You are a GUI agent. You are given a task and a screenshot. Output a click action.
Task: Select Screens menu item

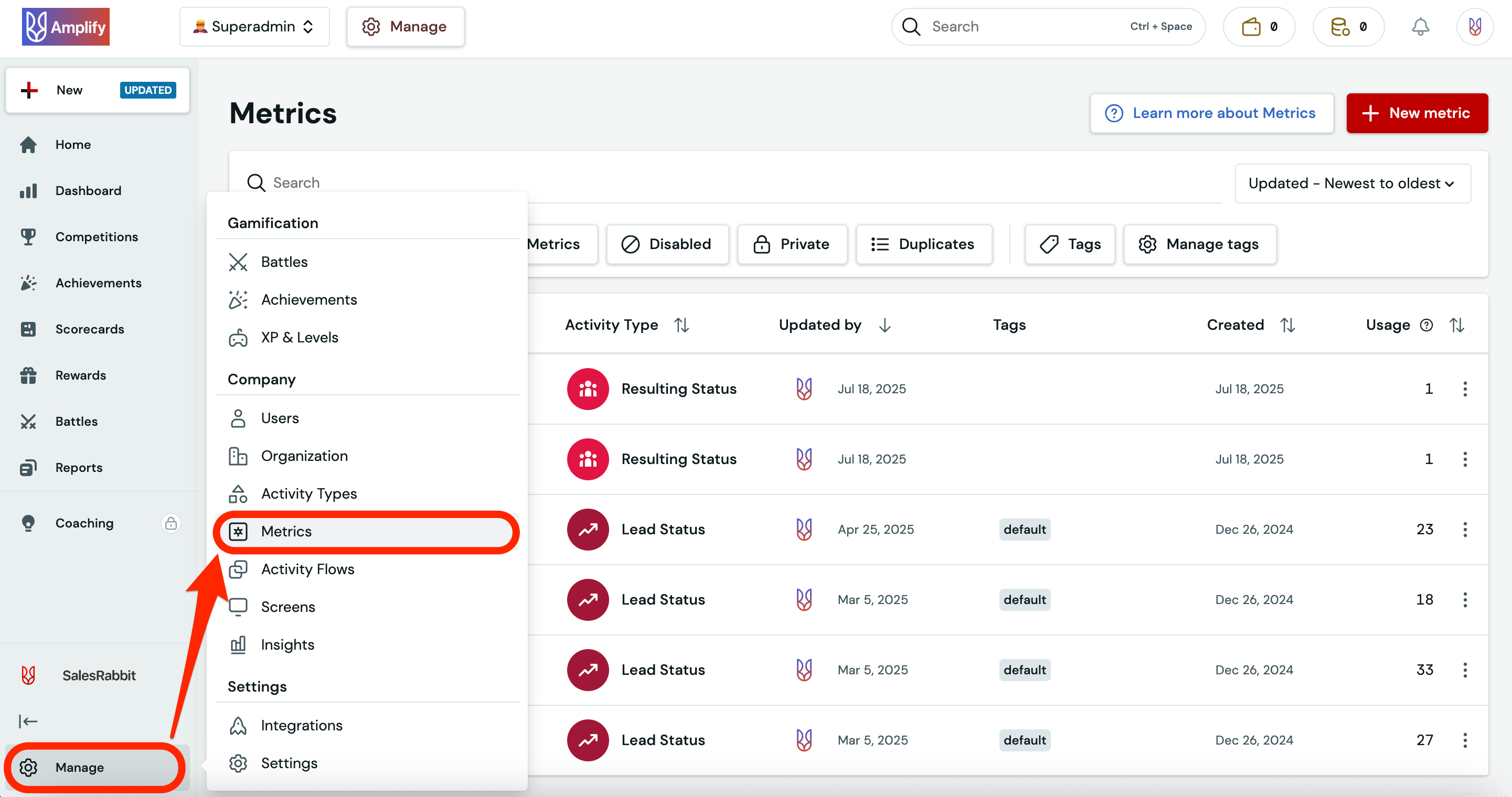tap(367, 607)
